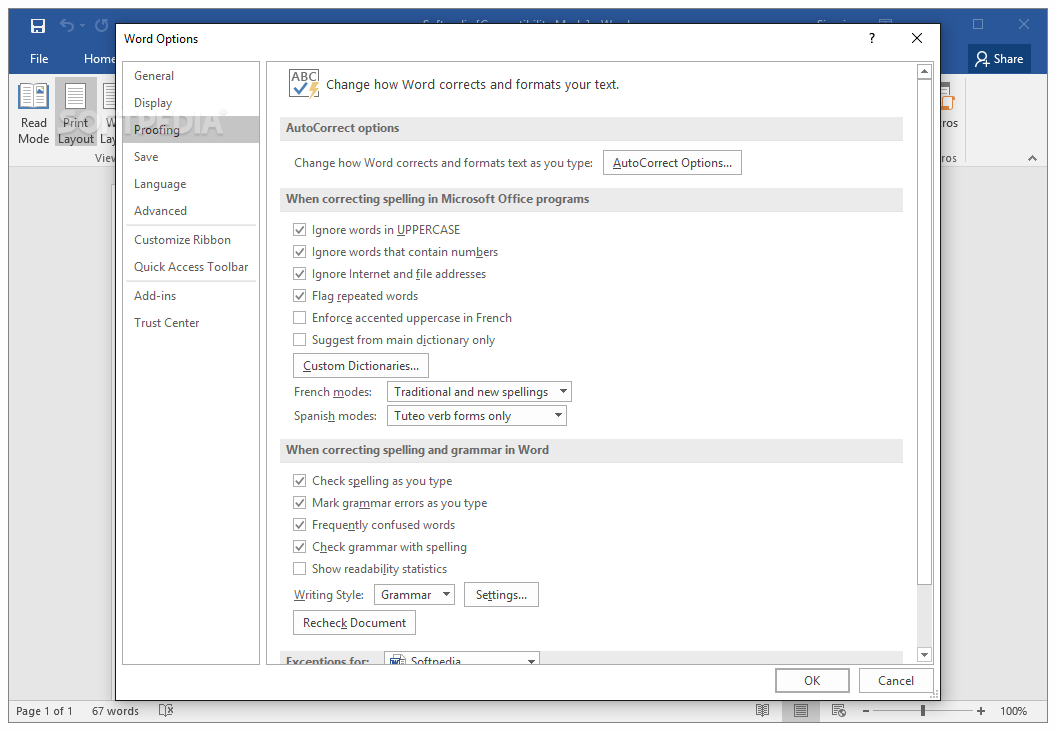Image resolution: width=1056 pixels, height=731 pixels.
Task: Toggle Frequently confused words checkbox
Action: point(300,525)
